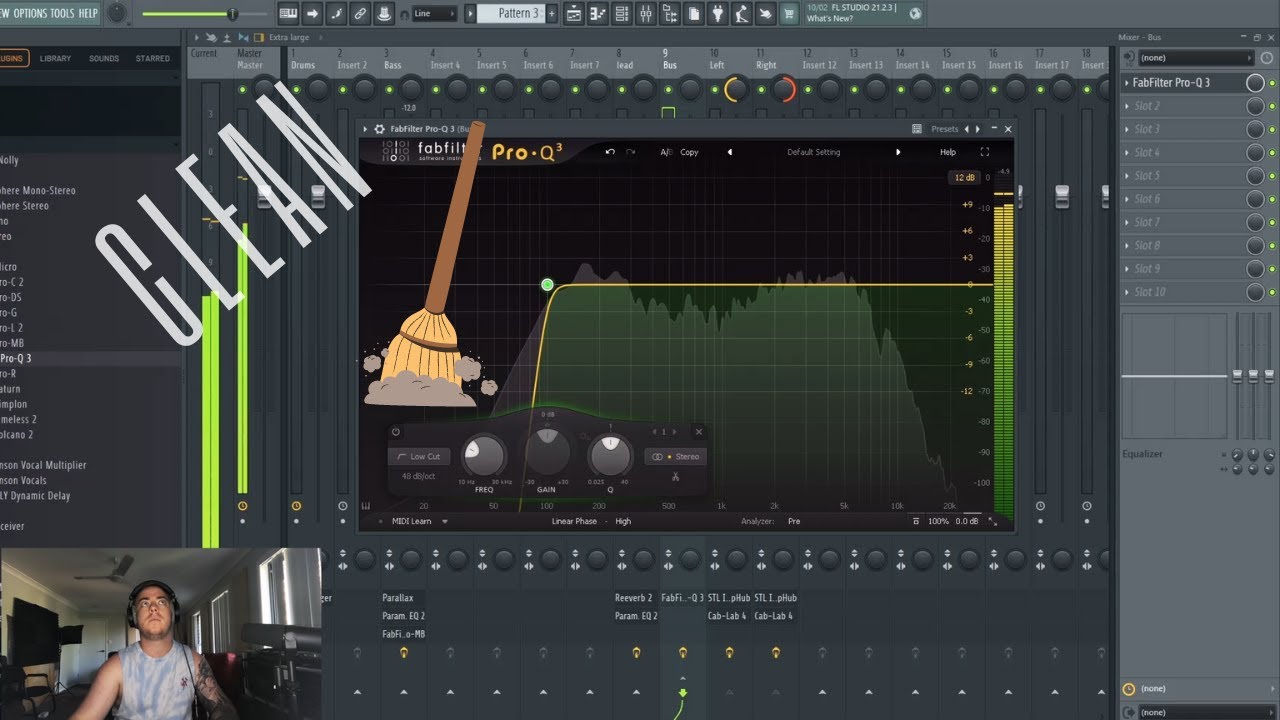
Task: Open the typing keyboard to piano toggle
Action: [288, 13]
